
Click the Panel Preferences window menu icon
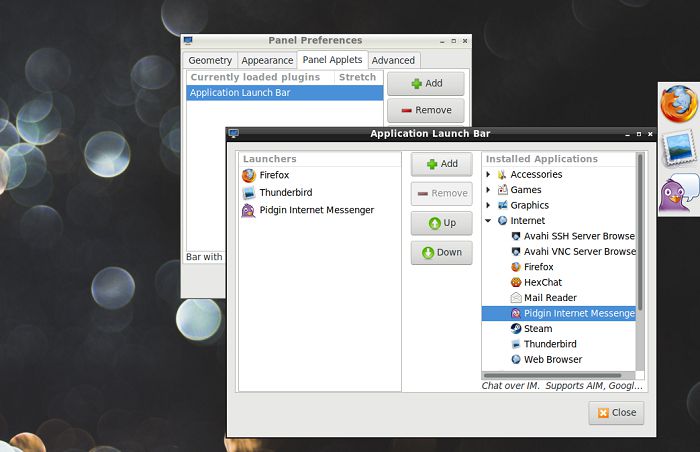click(x=188, y=41)
